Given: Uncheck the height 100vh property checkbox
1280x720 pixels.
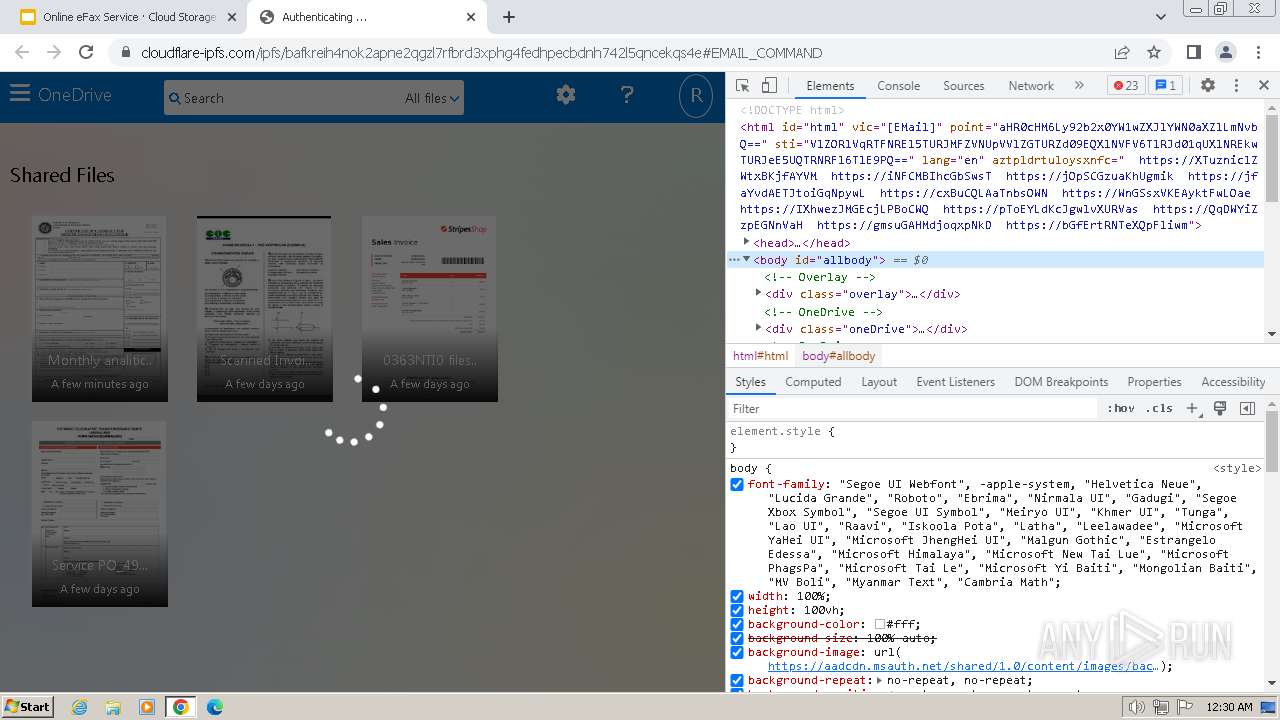Looking at the screenshot, I should point(737,610).
